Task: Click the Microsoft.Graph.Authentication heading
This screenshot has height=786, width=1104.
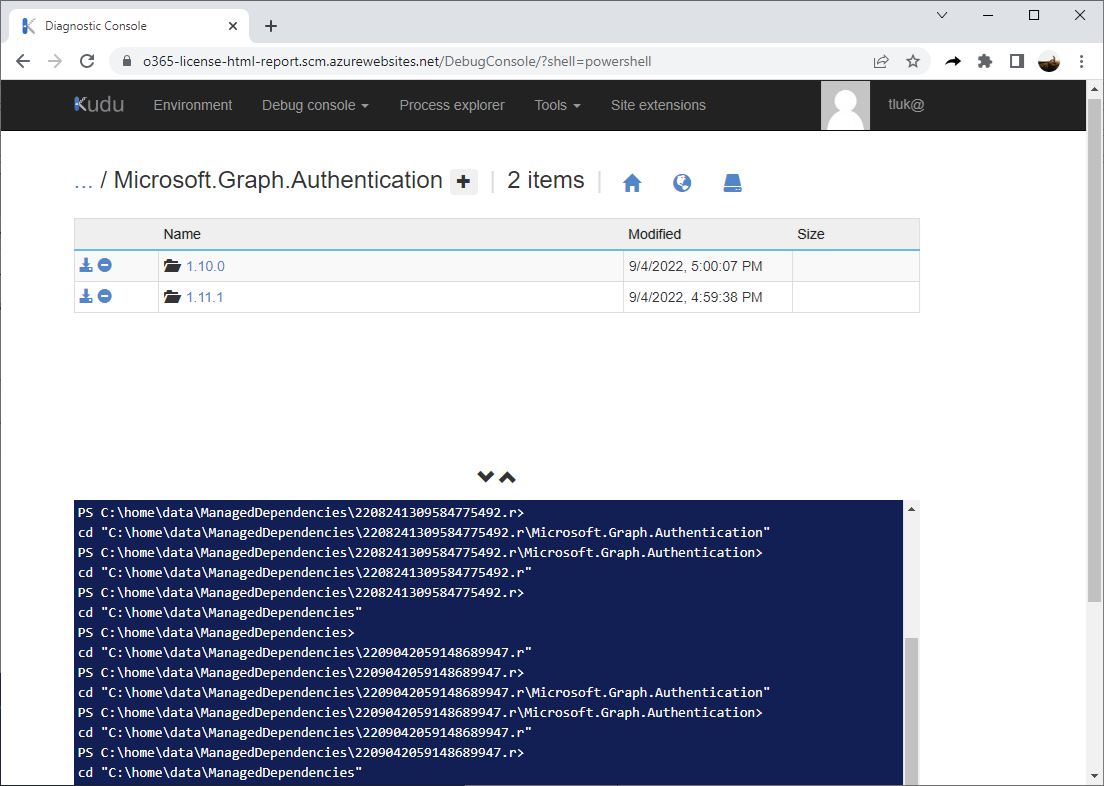Action: (x=278, y=180)
